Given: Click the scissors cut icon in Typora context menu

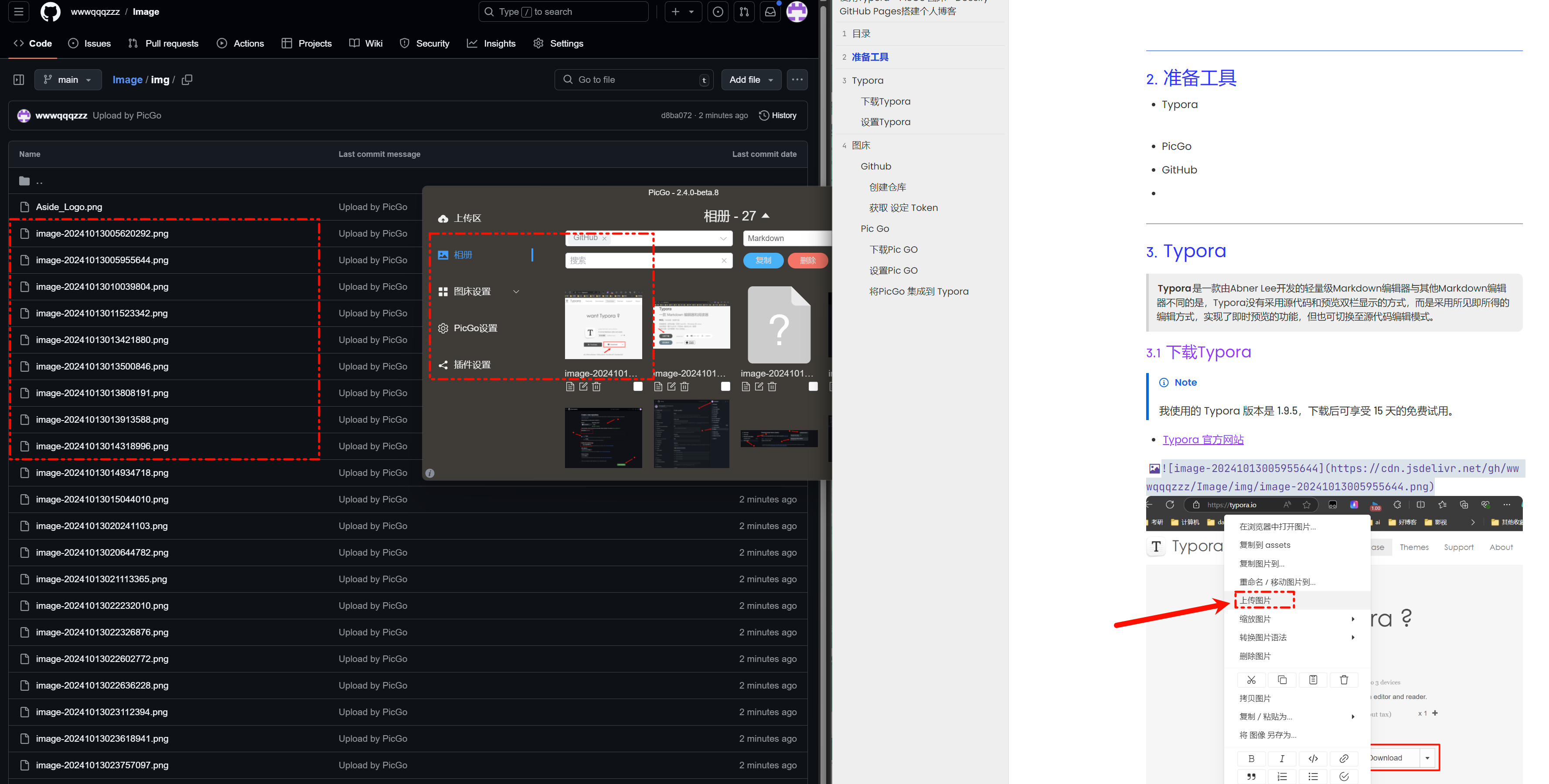Looking at the screenshot, I should click(1251, 679).
